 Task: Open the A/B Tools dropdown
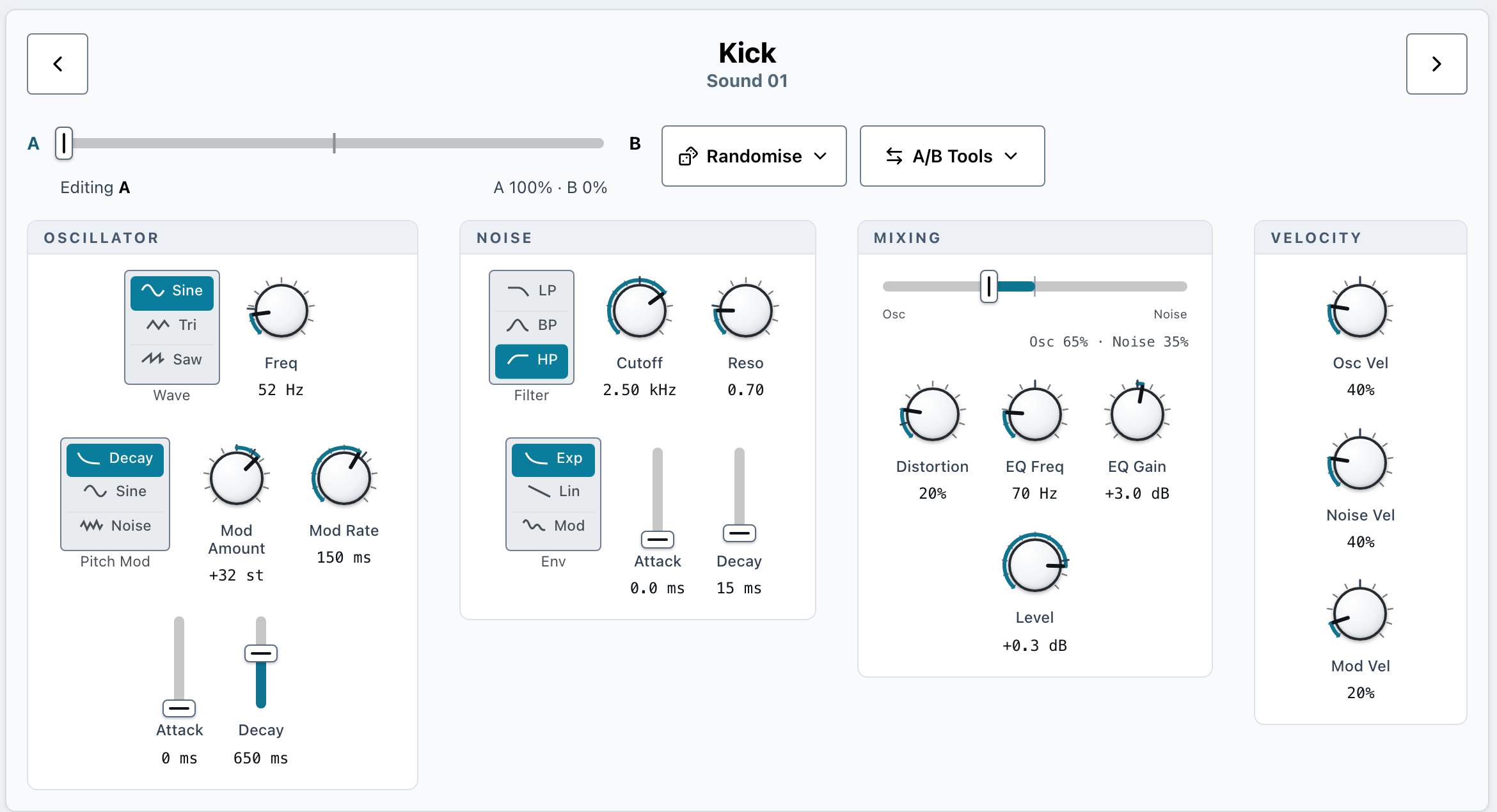point(953,156)
